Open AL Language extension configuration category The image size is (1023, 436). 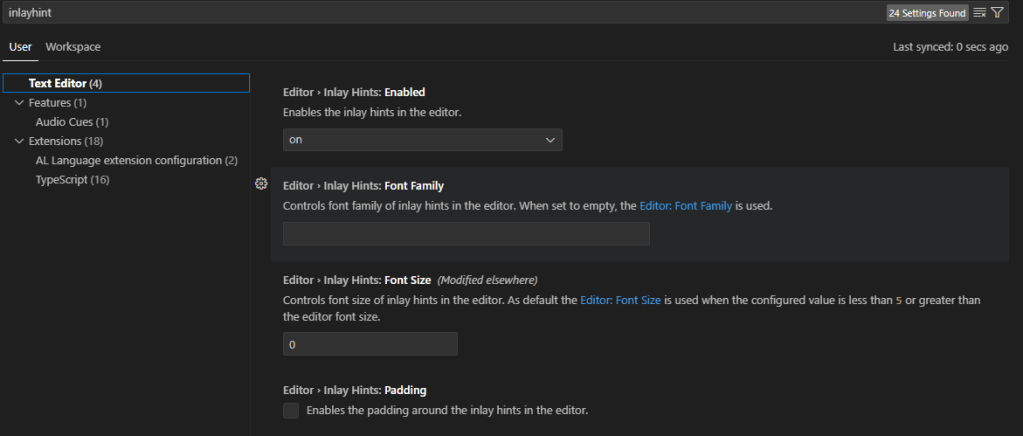(x=136, y=160)
